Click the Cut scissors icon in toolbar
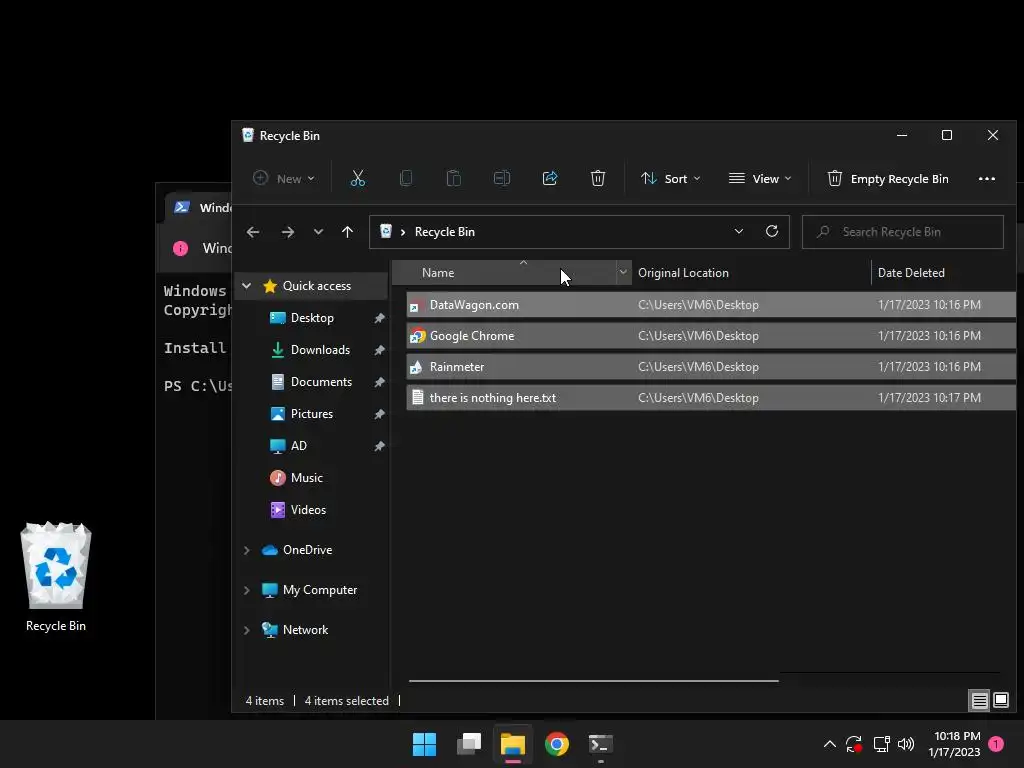The width and height of the screenshot is (1024, 768). (357, 178)
